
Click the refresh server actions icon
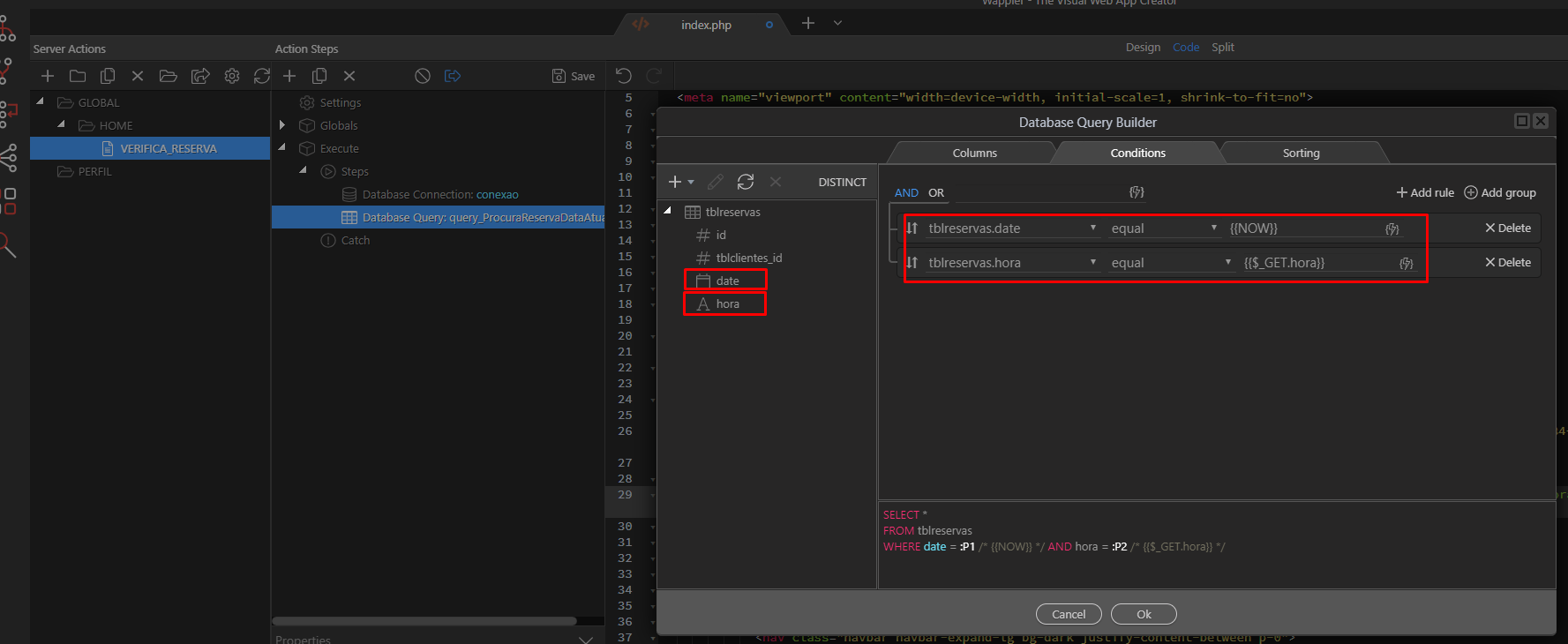(262, 76)
